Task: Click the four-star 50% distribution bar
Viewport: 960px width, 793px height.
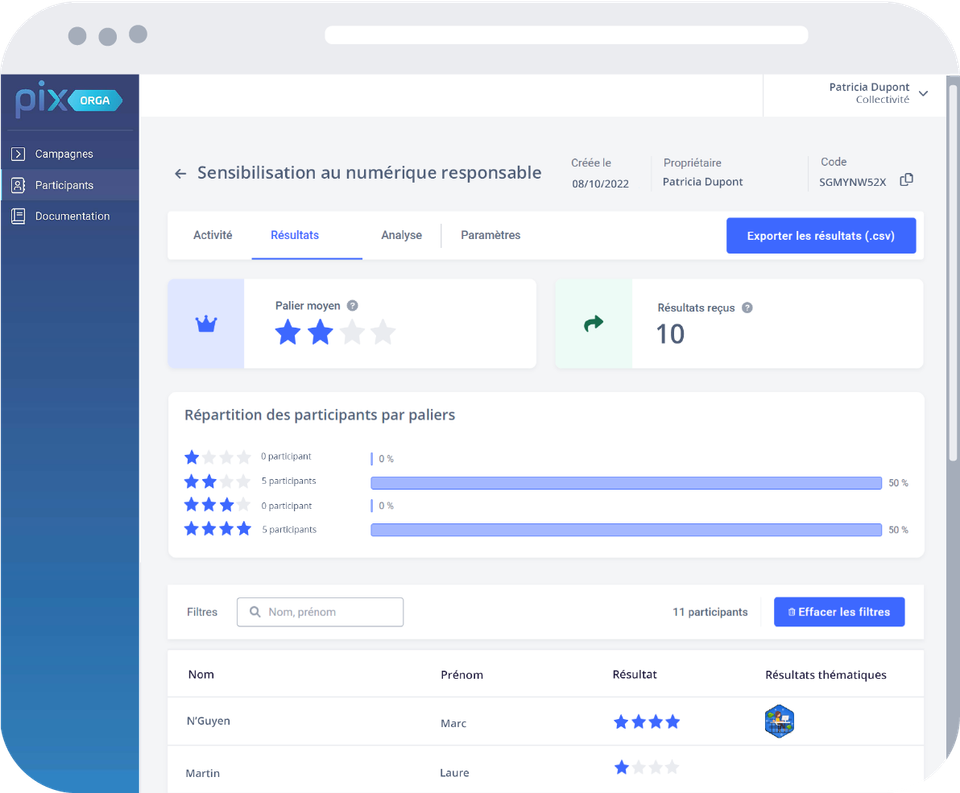Action: (x=625, y=530)
